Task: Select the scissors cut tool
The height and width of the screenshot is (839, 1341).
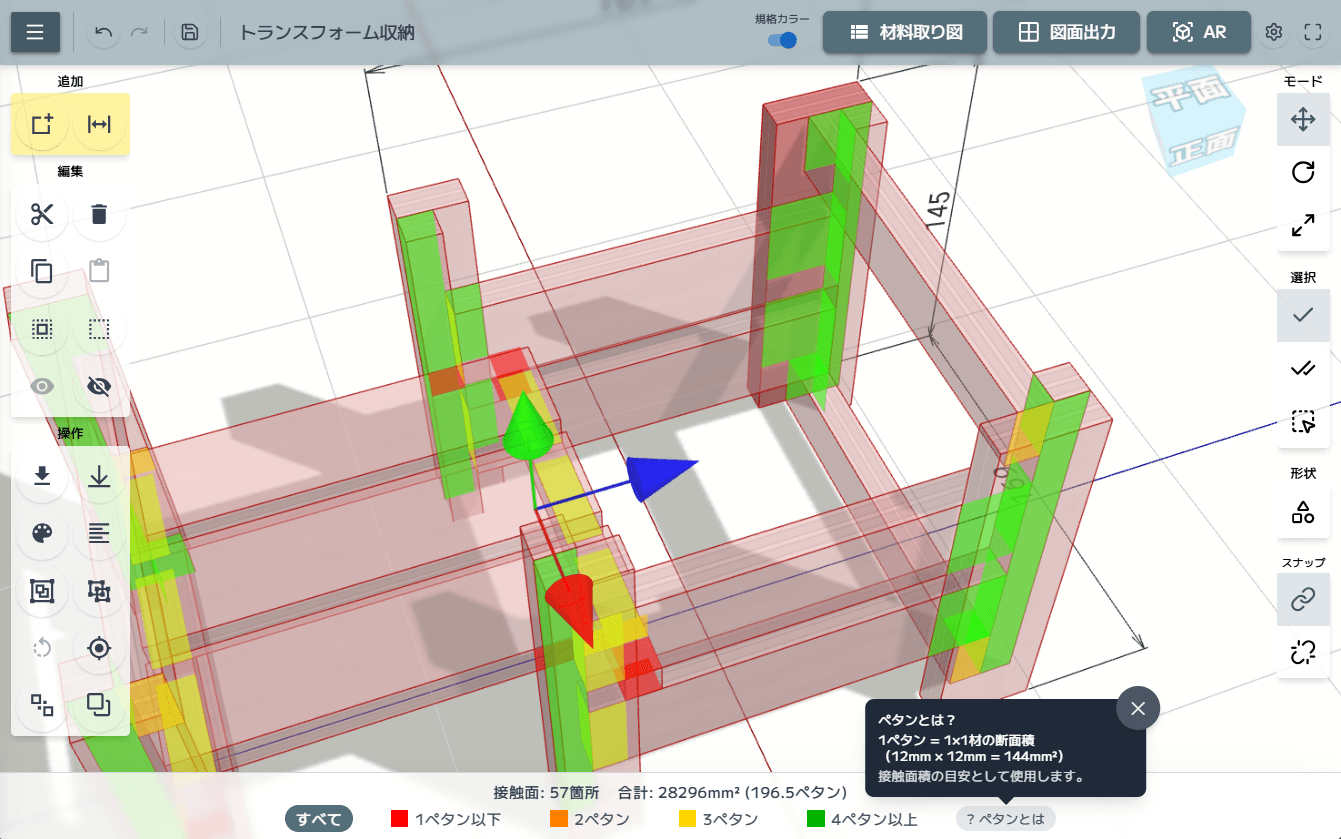Action: [42, 214]
